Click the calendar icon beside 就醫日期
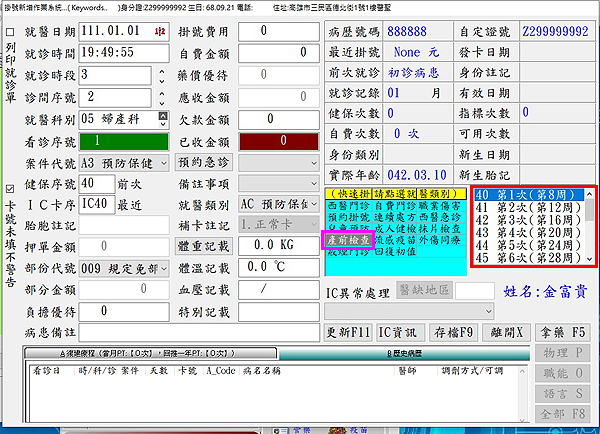The image size is (600, 434). click(160, 31)
